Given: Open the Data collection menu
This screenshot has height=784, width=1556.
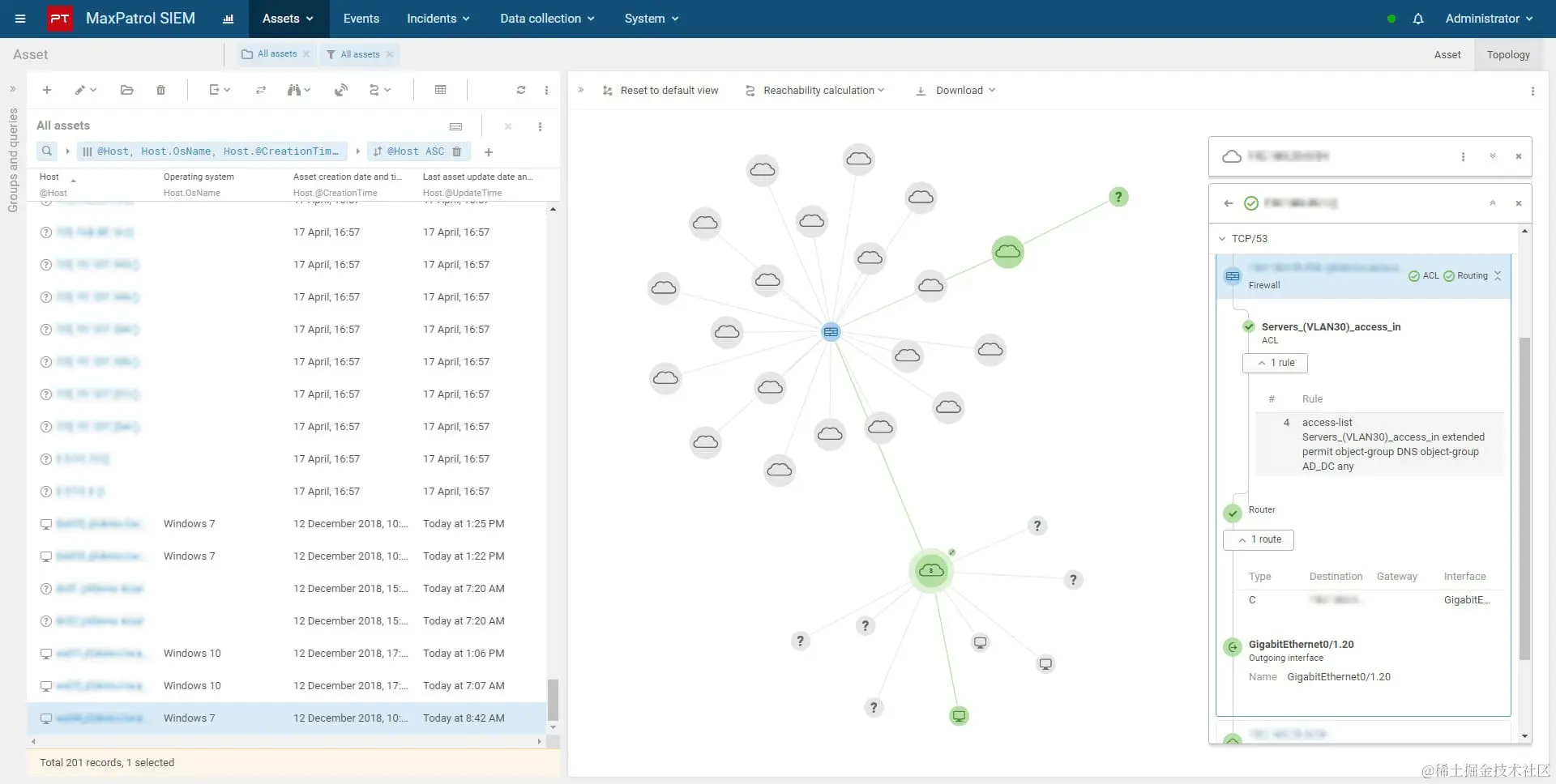Looking at the screenshot, I should tap(547, 19).
